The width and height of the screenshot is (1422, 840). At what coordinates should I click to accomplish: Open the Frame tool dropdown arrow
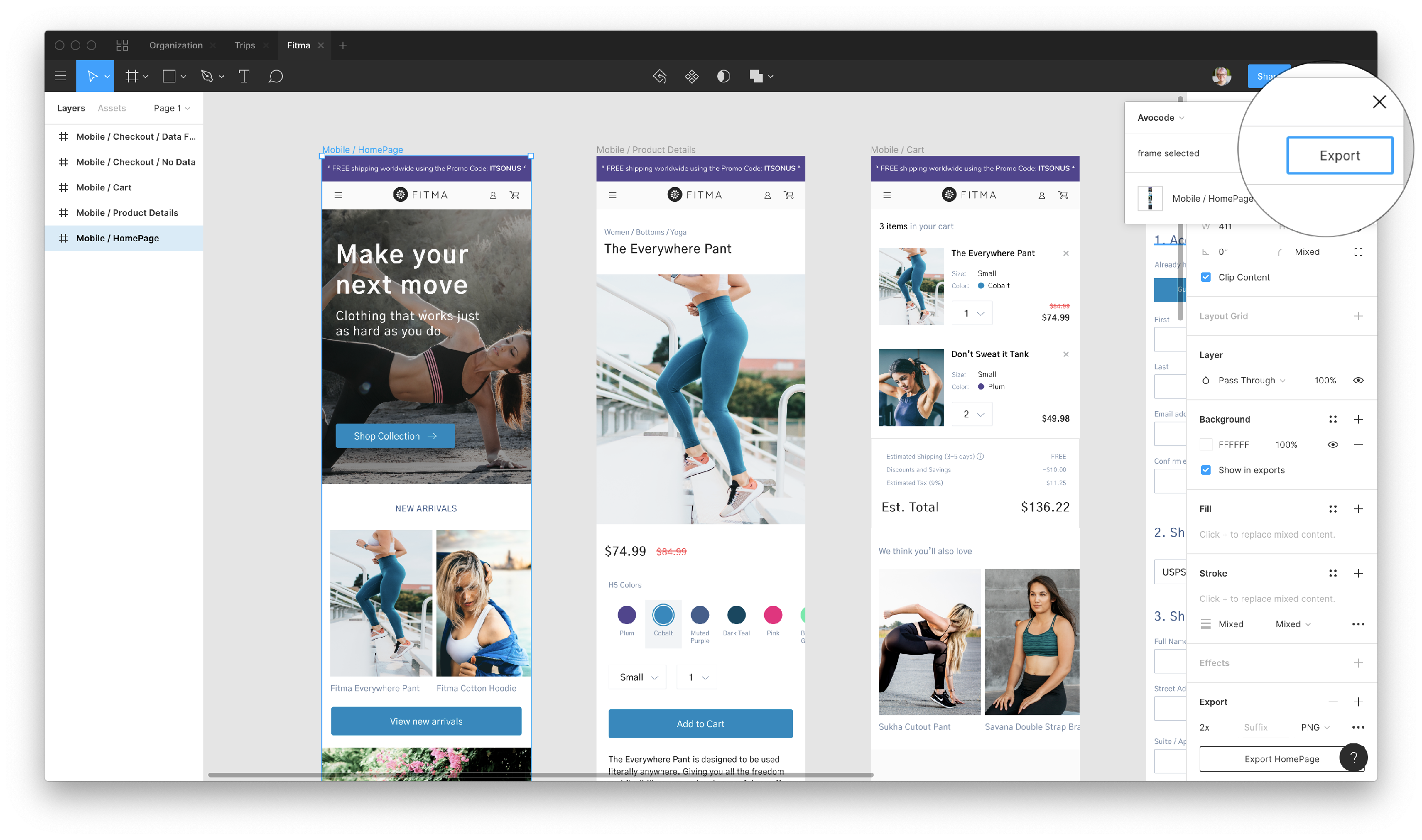(x=146, y=77)
